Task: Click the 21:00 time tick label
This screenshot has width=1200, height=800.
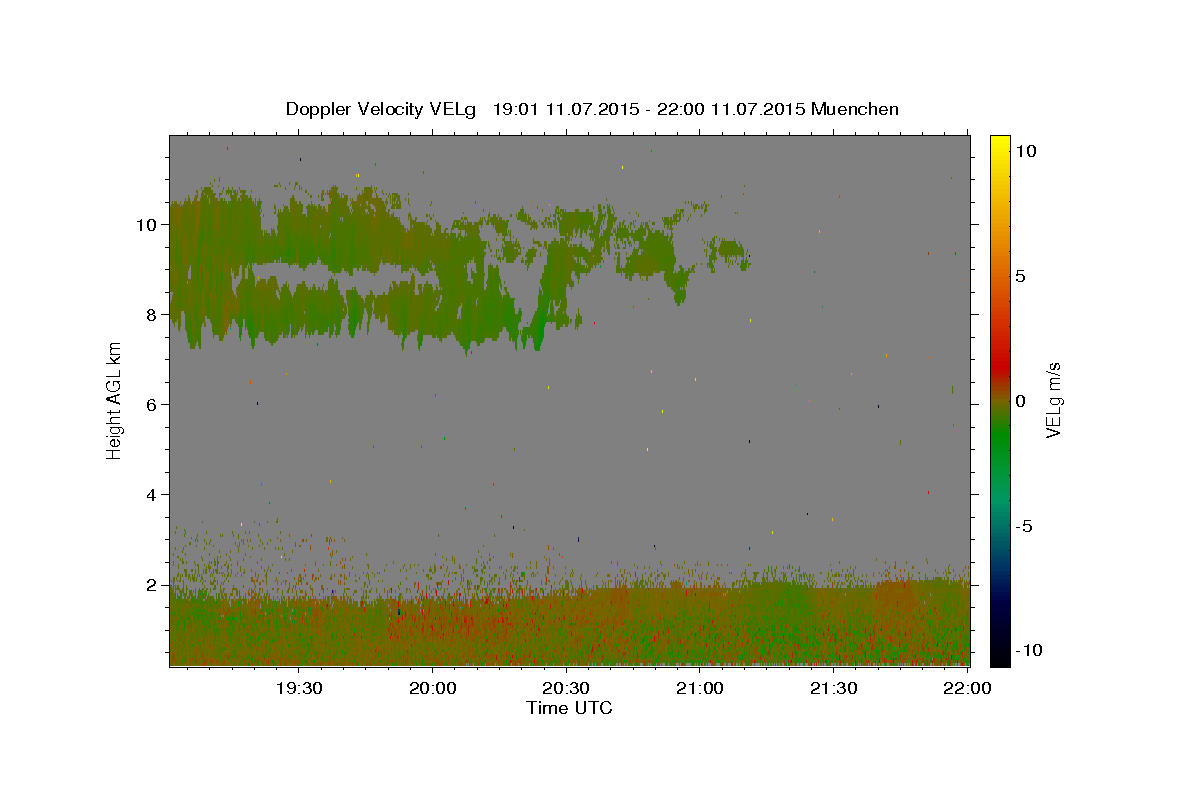Action: [x=700, y=688]
